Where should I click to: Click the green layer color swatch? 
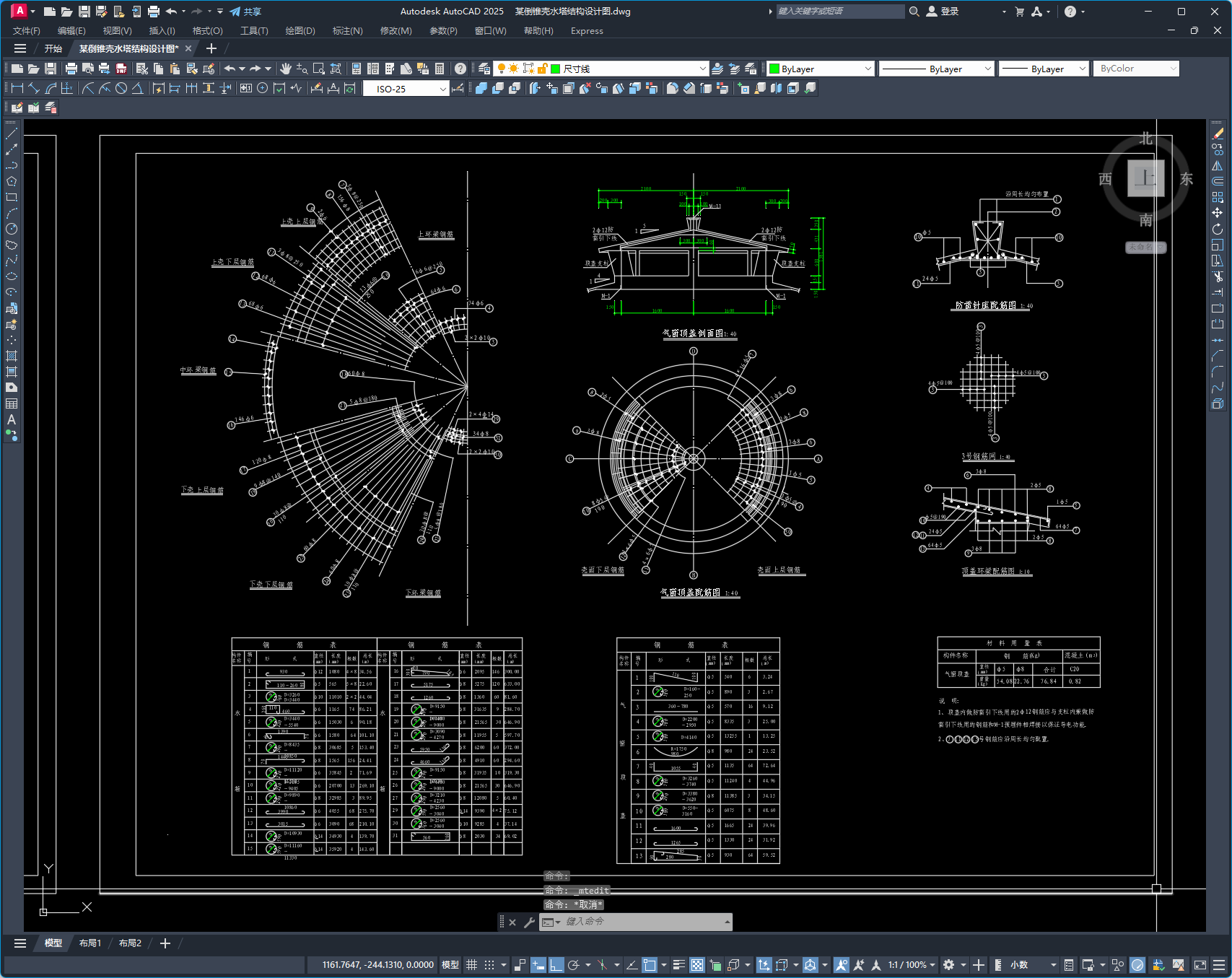(x=556, y=69)
